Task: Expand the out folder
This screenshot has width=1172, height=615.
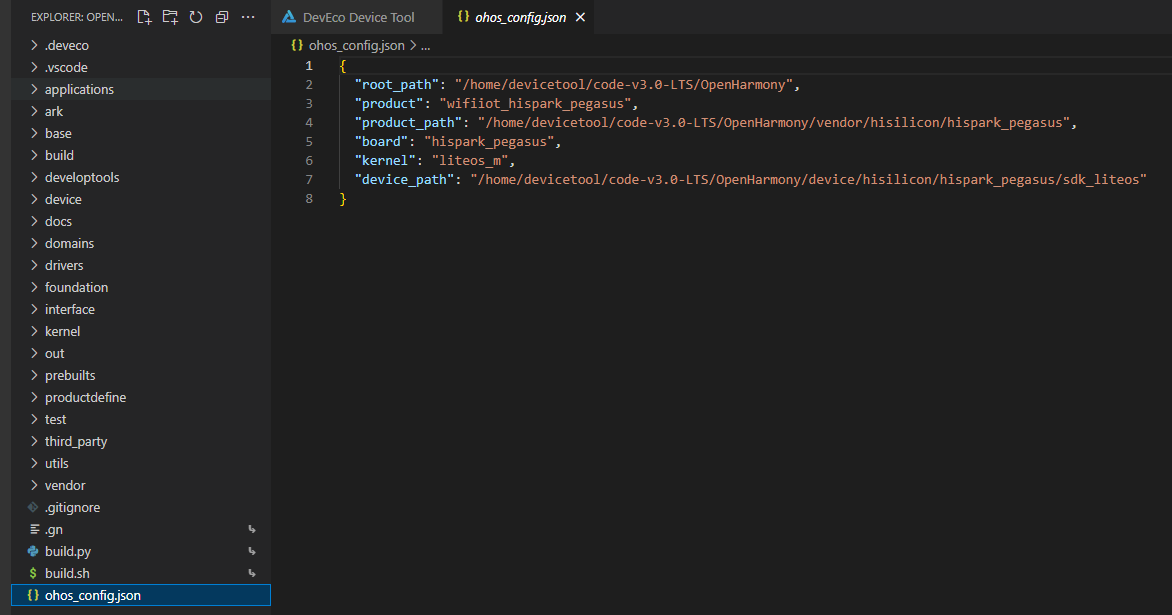Action: coord(141,353)
